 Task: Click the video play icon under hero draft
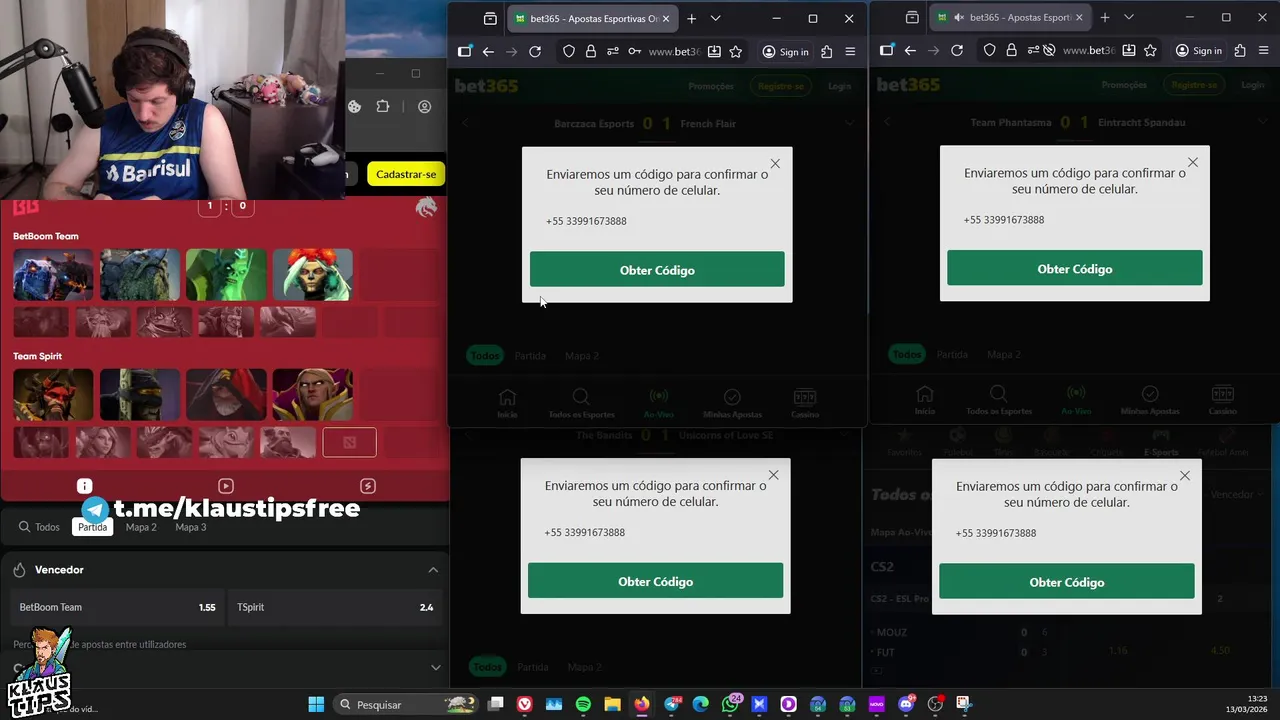[226, 486]
